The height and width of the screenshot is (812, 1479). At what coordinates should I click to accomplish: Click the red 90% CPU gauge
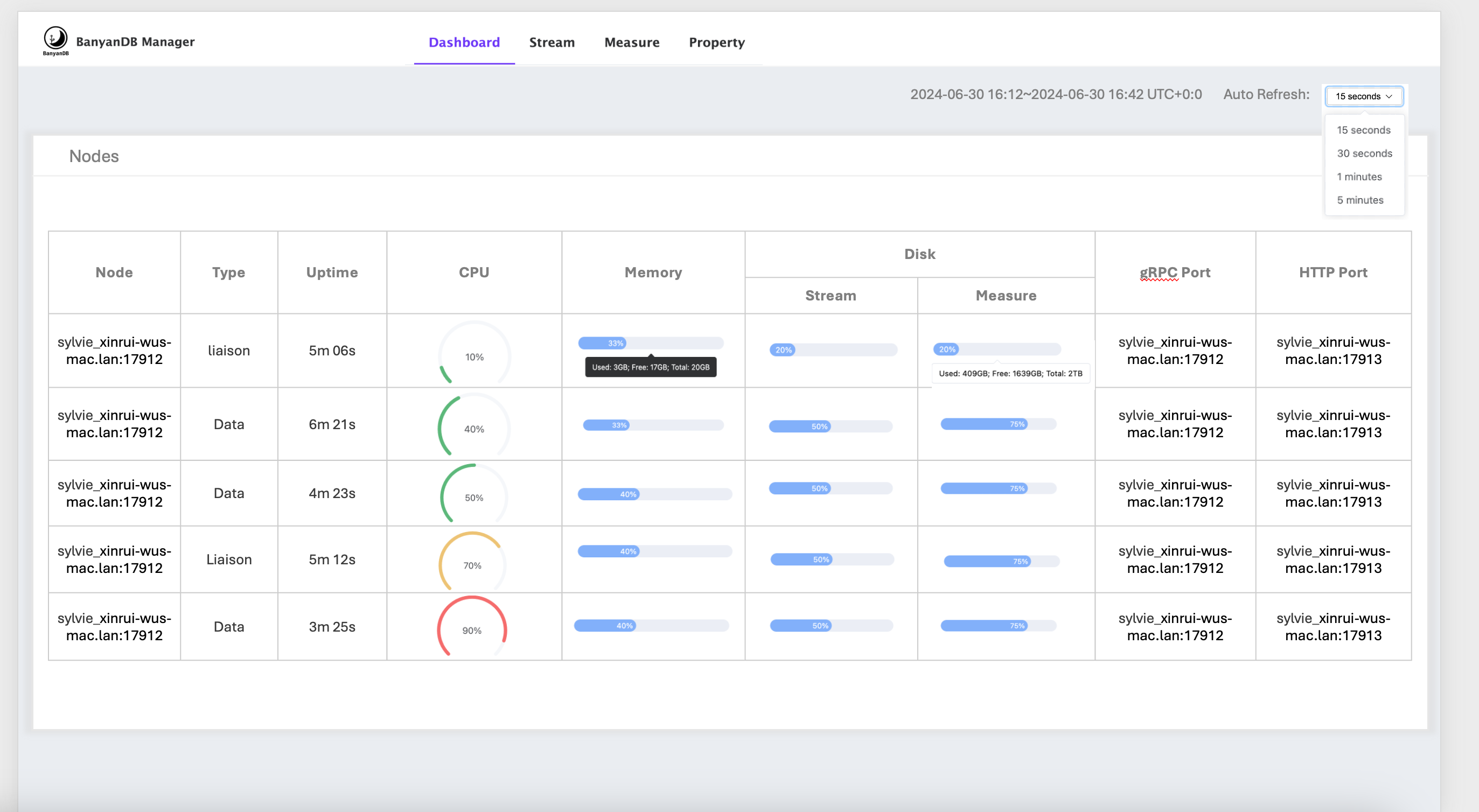coord(471,629)
